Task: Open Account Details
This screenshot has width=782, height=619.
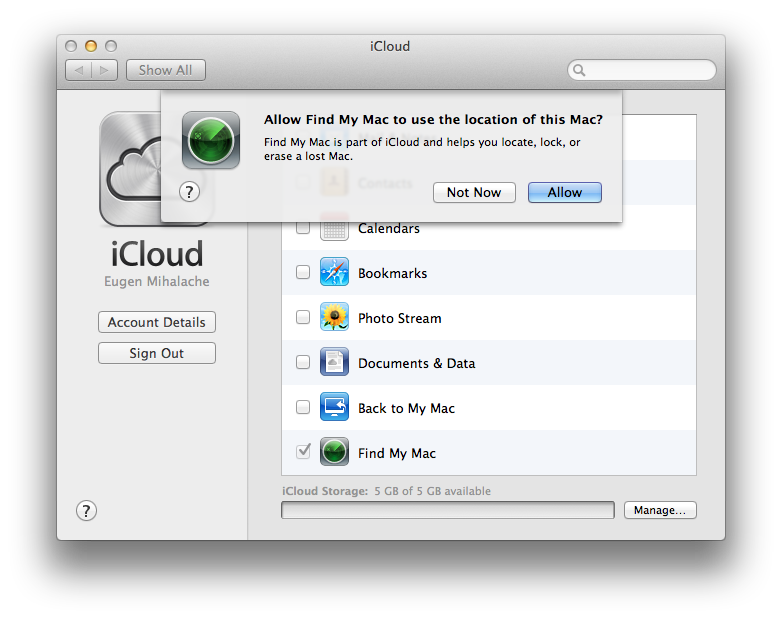Action: pyautogui.click(x=157, y=322)
